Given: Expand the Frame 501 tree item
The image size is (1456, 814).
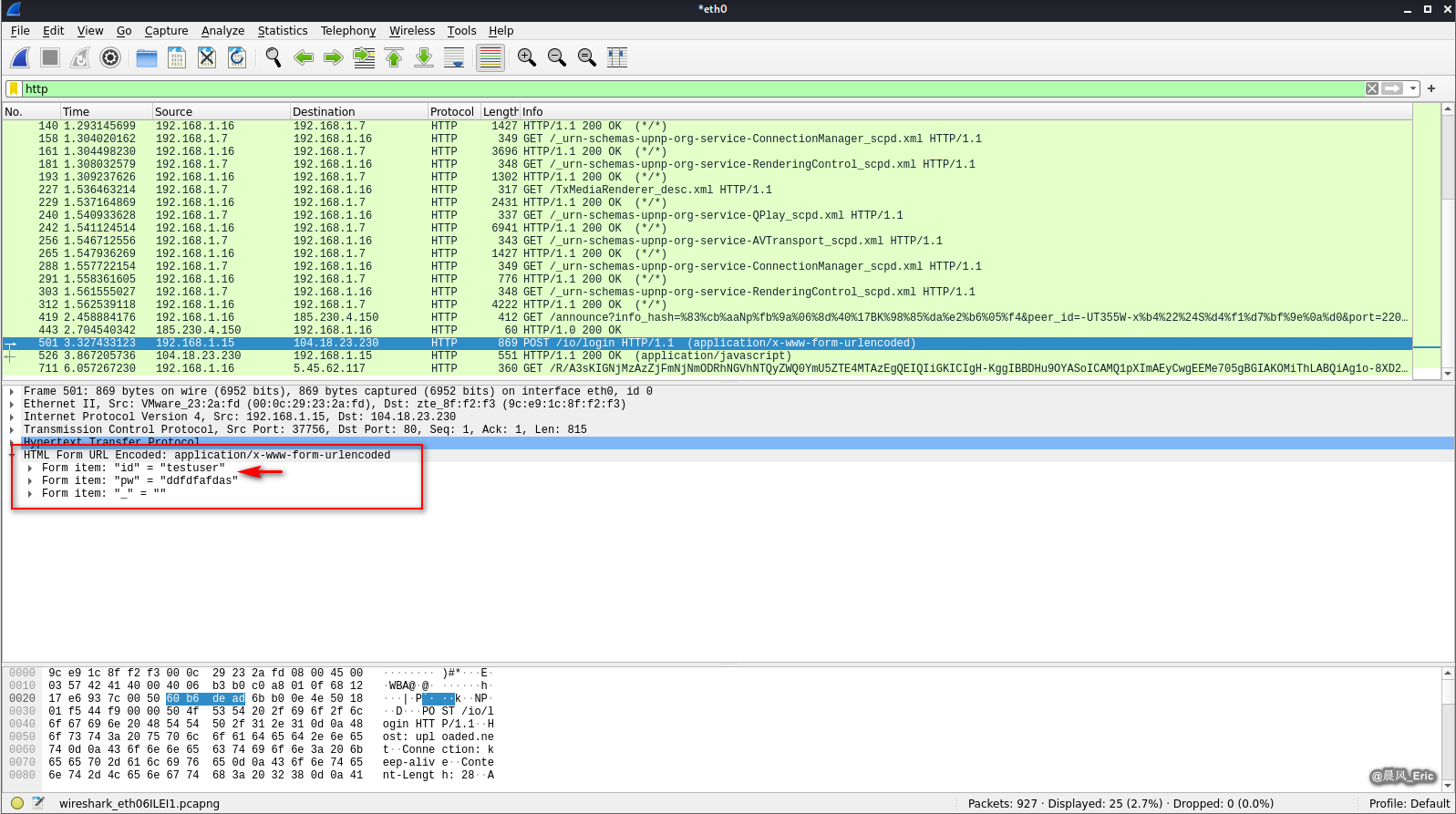Looking at the screenshot, I should click(x=12, y=391).
